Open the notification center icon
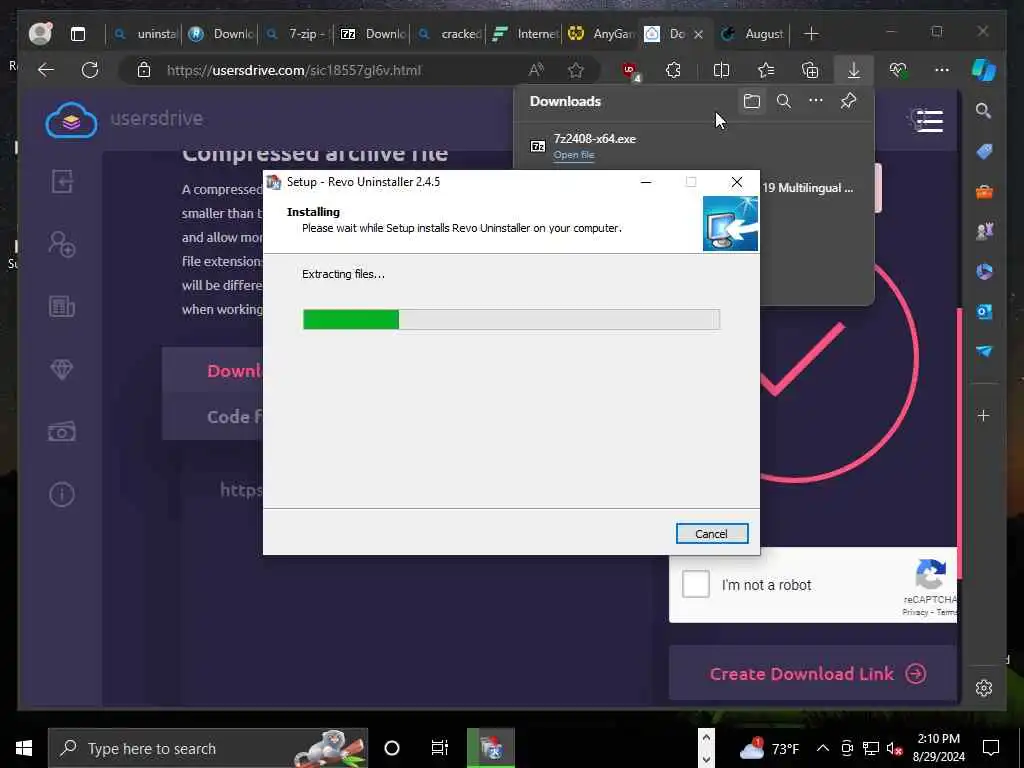1024x768 pixels. 991,748
